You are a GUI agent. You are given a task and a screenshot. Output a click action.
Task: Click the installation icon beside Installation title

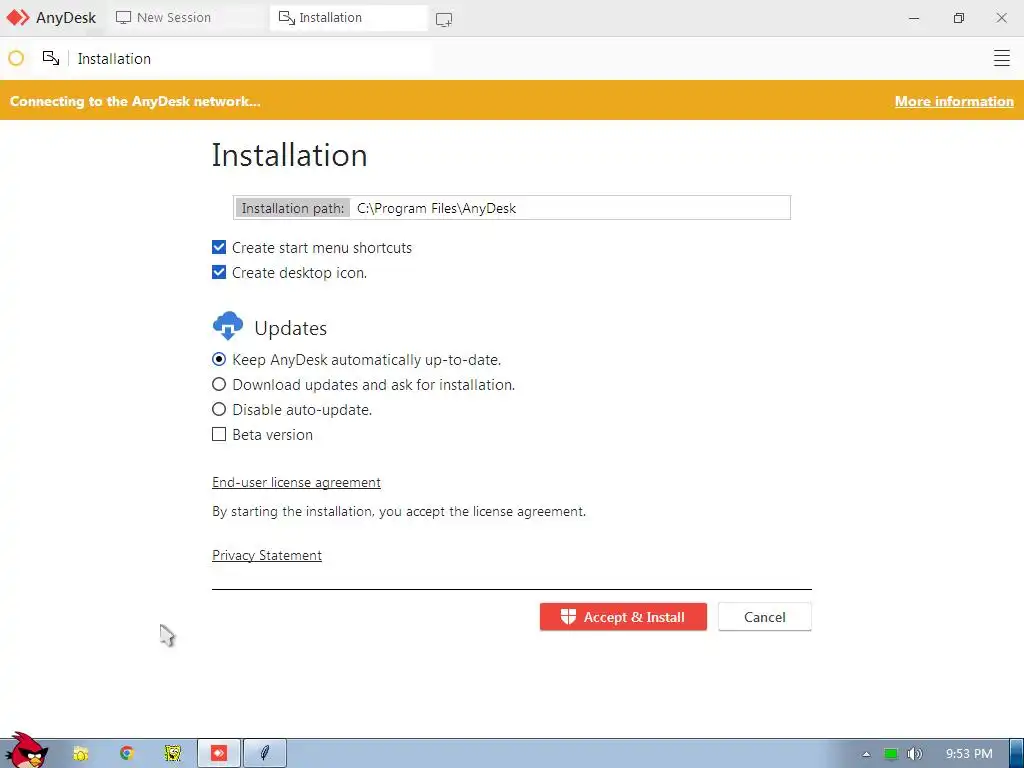51,58
